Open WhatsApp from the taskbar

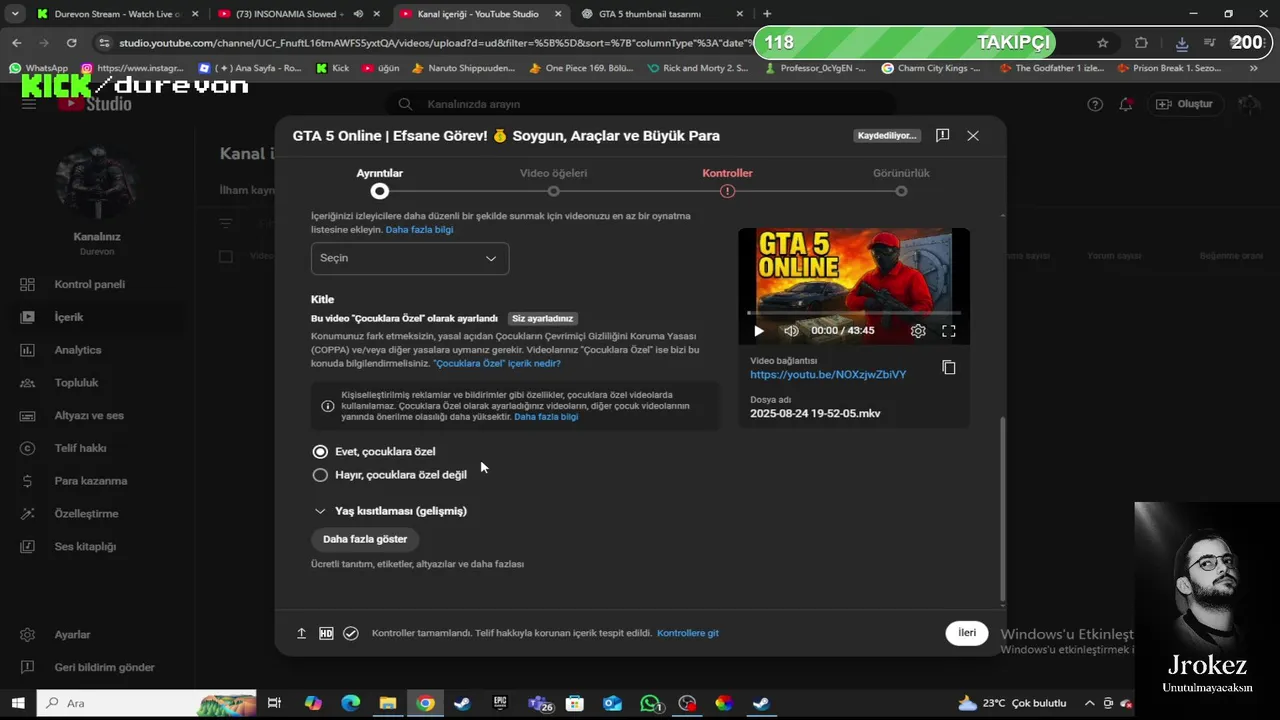point(651,703)
